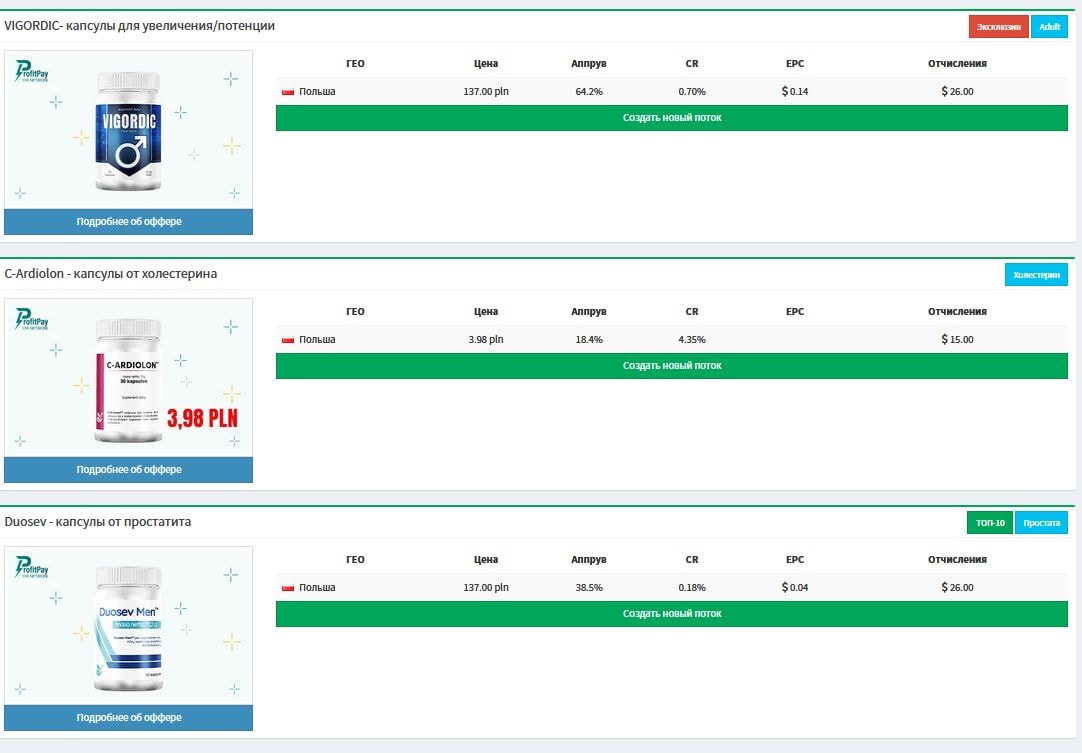Click payout $26.00 in Duosev row

tap(957, 588)
